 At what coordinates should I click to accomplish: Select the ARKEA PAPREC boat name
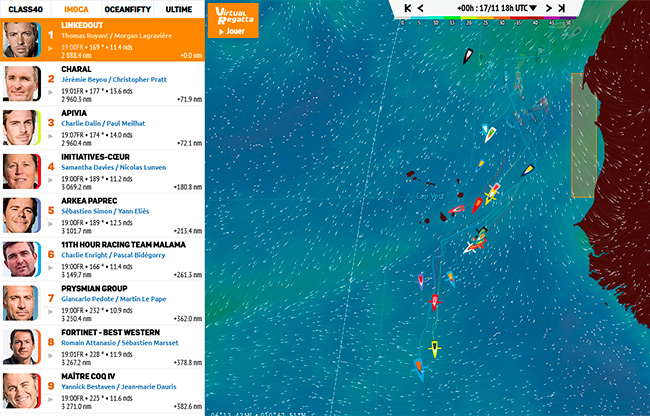pos(89,201)
